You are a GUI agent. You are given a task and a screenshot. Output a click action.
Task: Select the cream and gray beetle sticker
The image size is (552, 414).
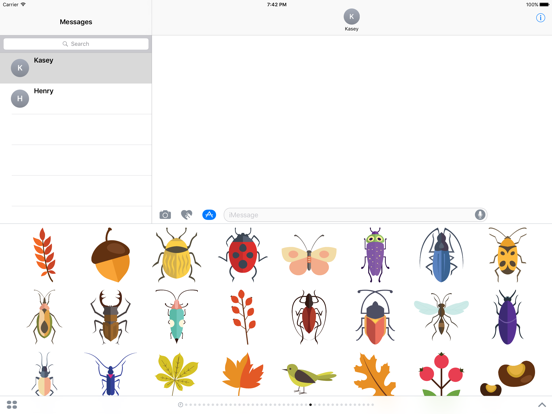[44, 374]
